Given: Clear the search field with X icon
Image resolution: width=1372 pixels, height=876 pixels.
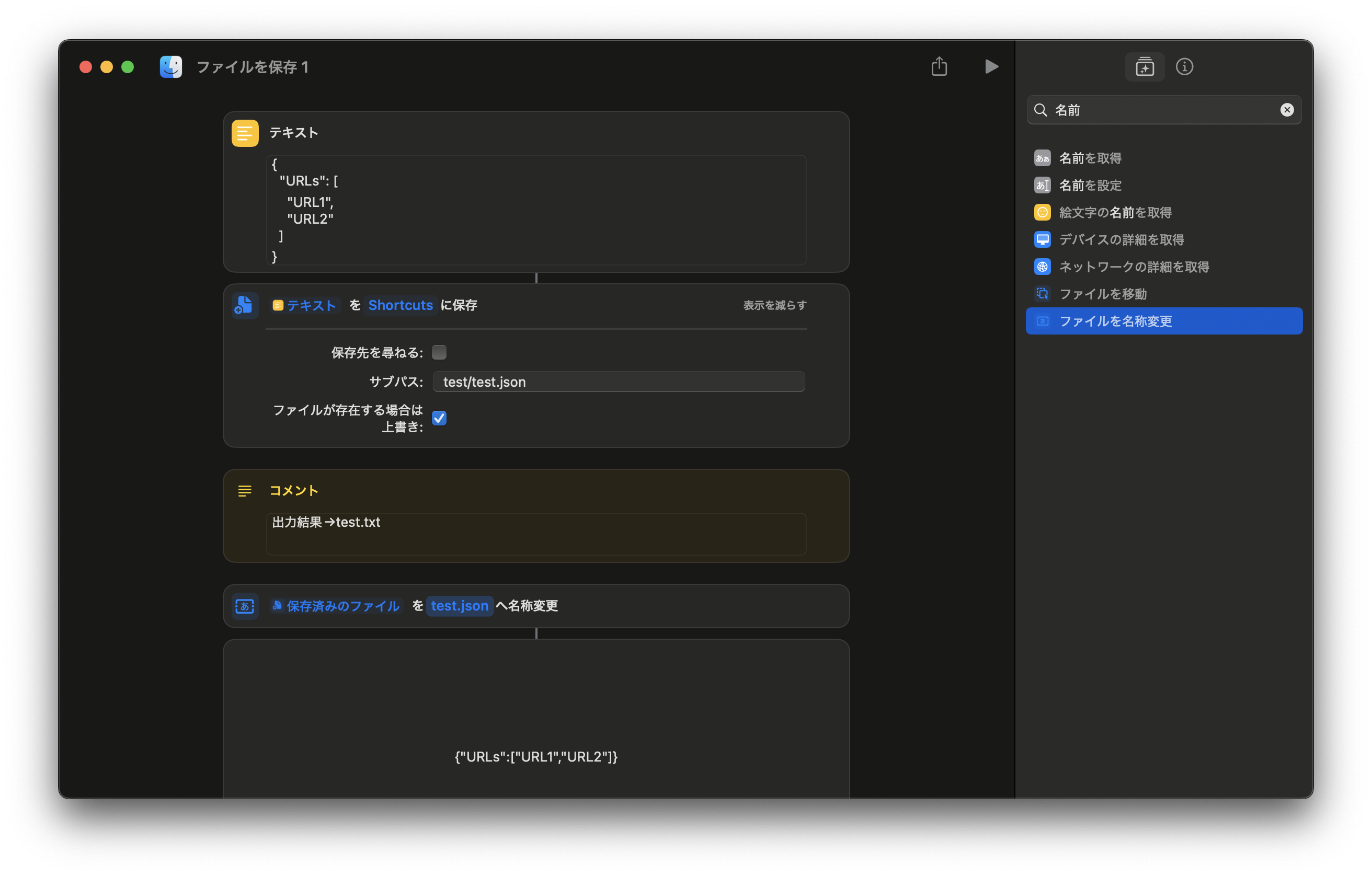Looking at the screenshot, I should point(1287,110).
